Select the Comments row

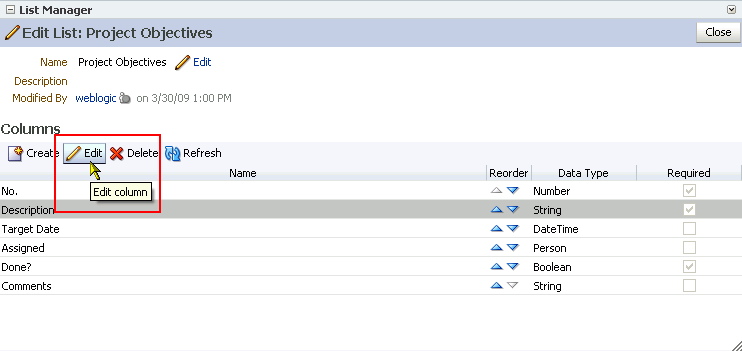(x=371, y=285)
